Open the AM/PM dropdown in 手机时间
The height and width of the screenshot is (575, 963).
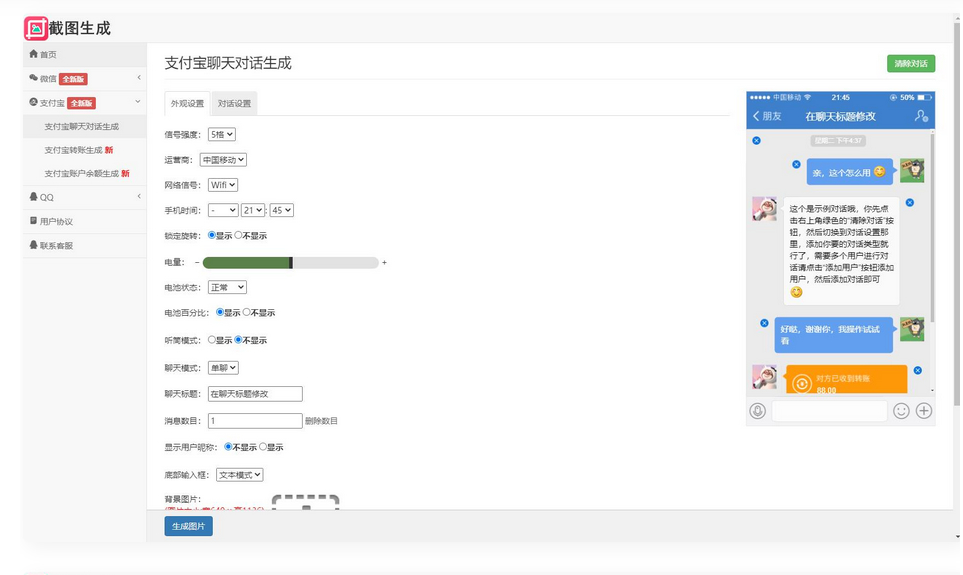click(223, 210)
